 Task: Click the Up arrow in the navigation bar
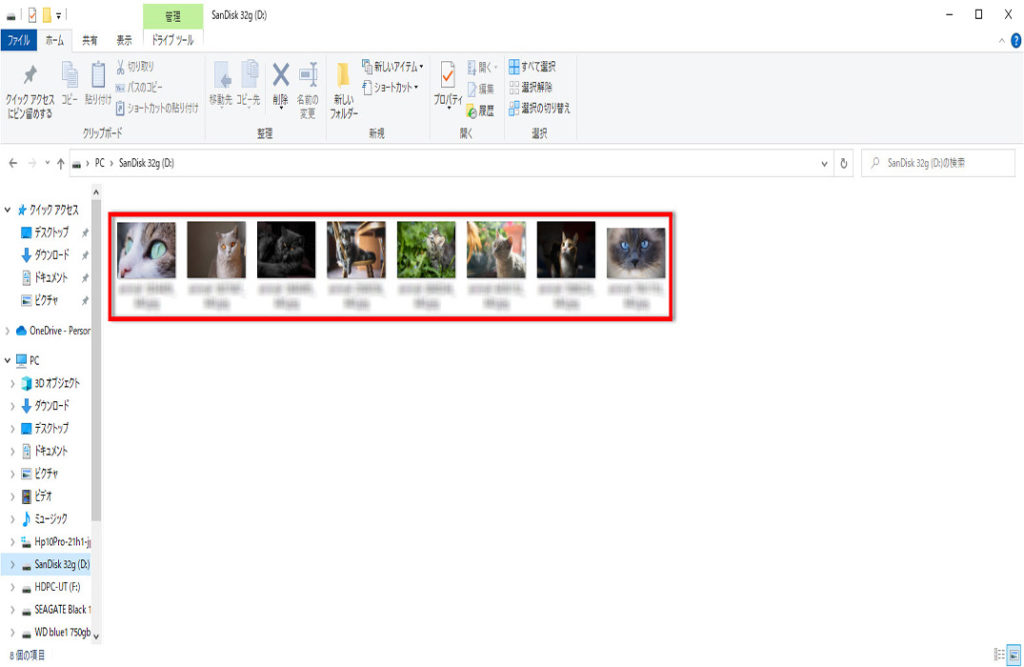tap(62, 163)
